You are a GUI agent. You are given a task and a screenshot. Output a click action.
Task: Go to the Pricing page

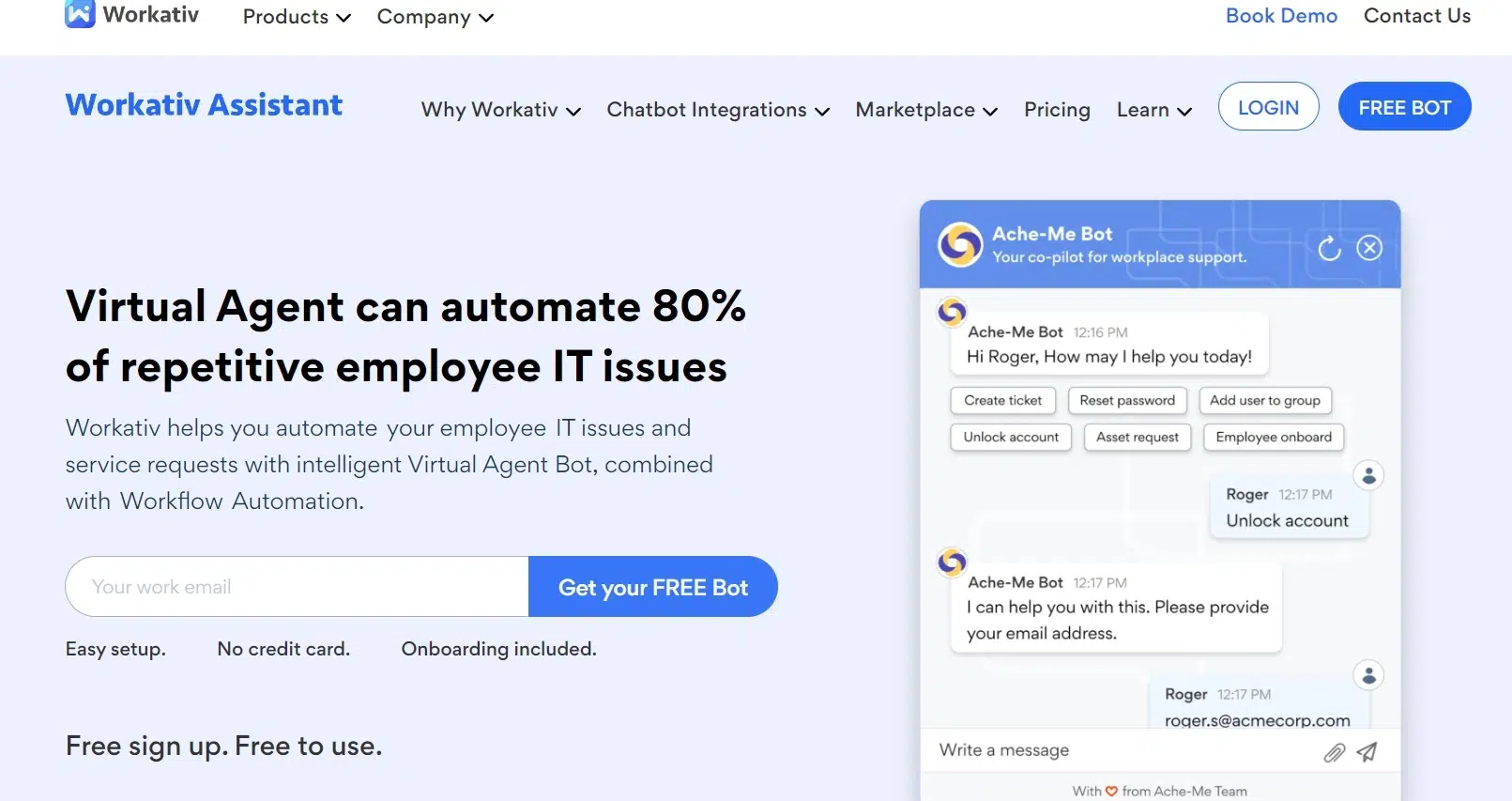pos(1057,110)
